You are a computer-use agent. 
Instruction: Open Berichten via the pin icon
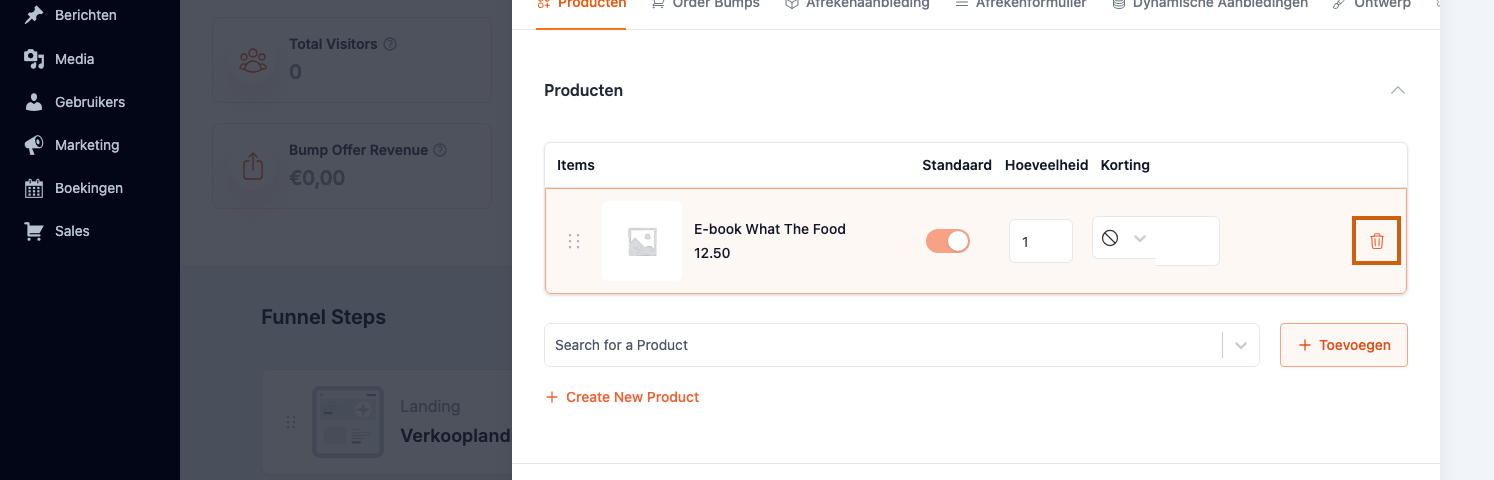pyautogui.click(x=34, y=16)
